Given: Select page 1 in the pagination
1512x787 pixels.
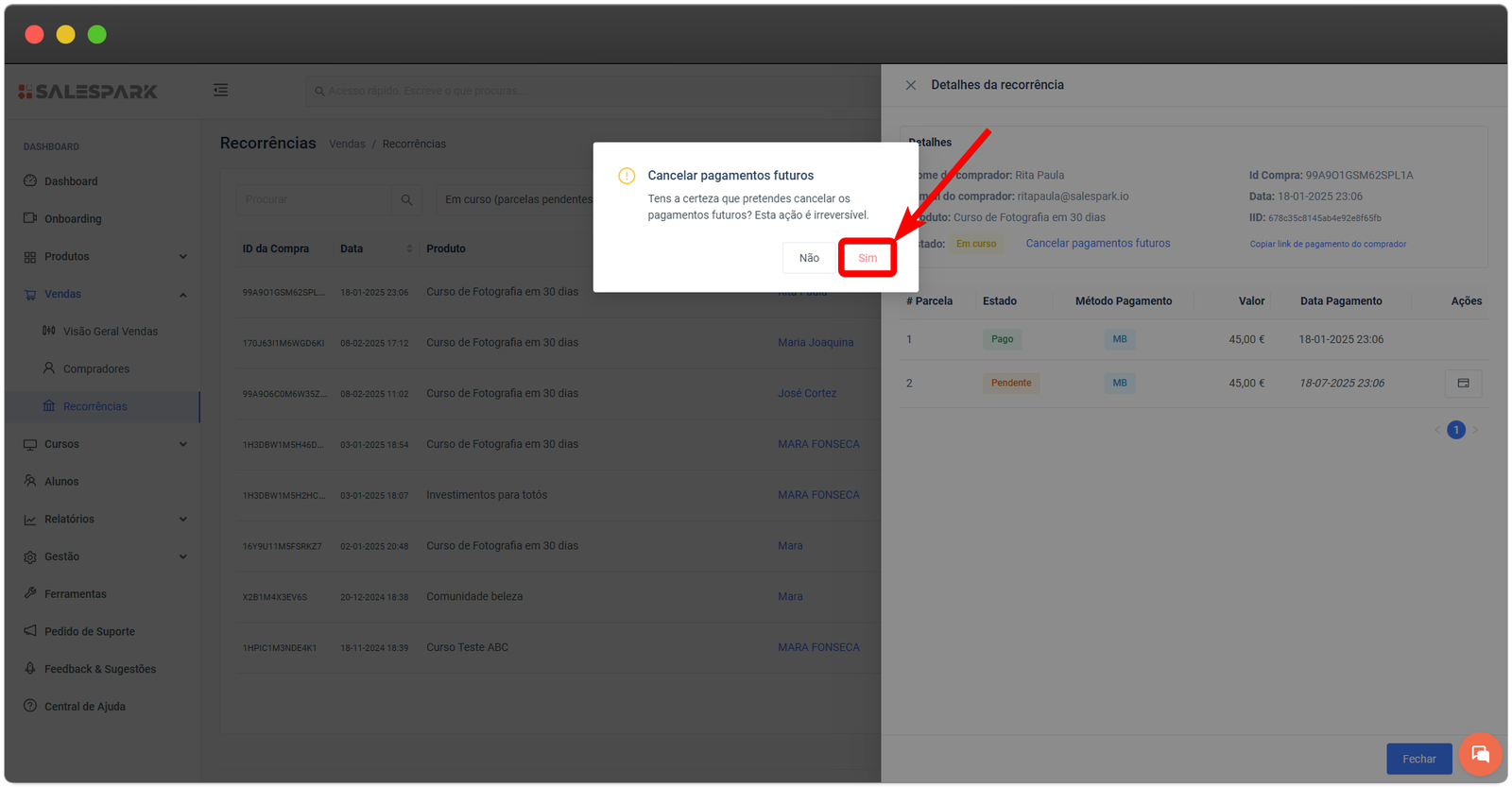Looking at the screenshot, I should click(1456, 430).
